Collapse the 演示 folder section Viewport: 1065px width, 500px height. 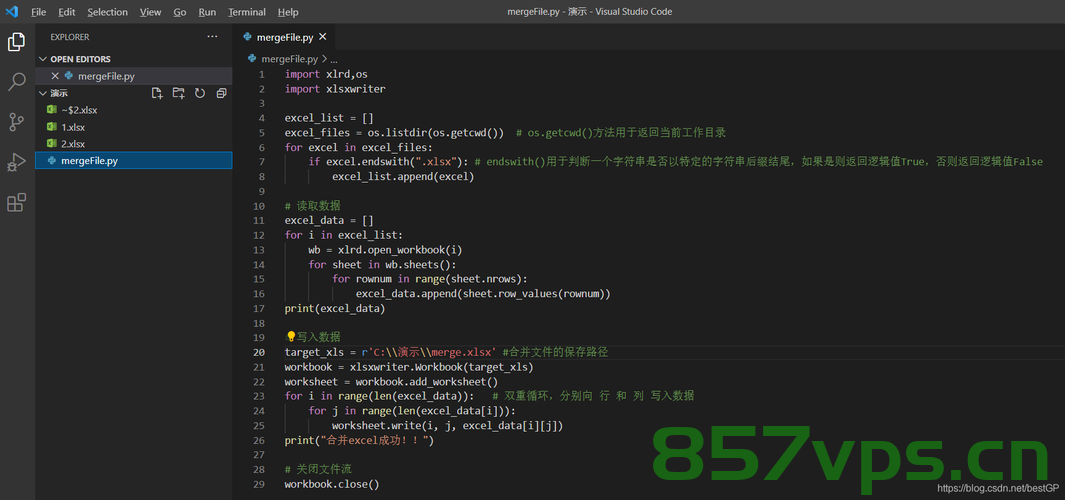click(x=43, y=93)
